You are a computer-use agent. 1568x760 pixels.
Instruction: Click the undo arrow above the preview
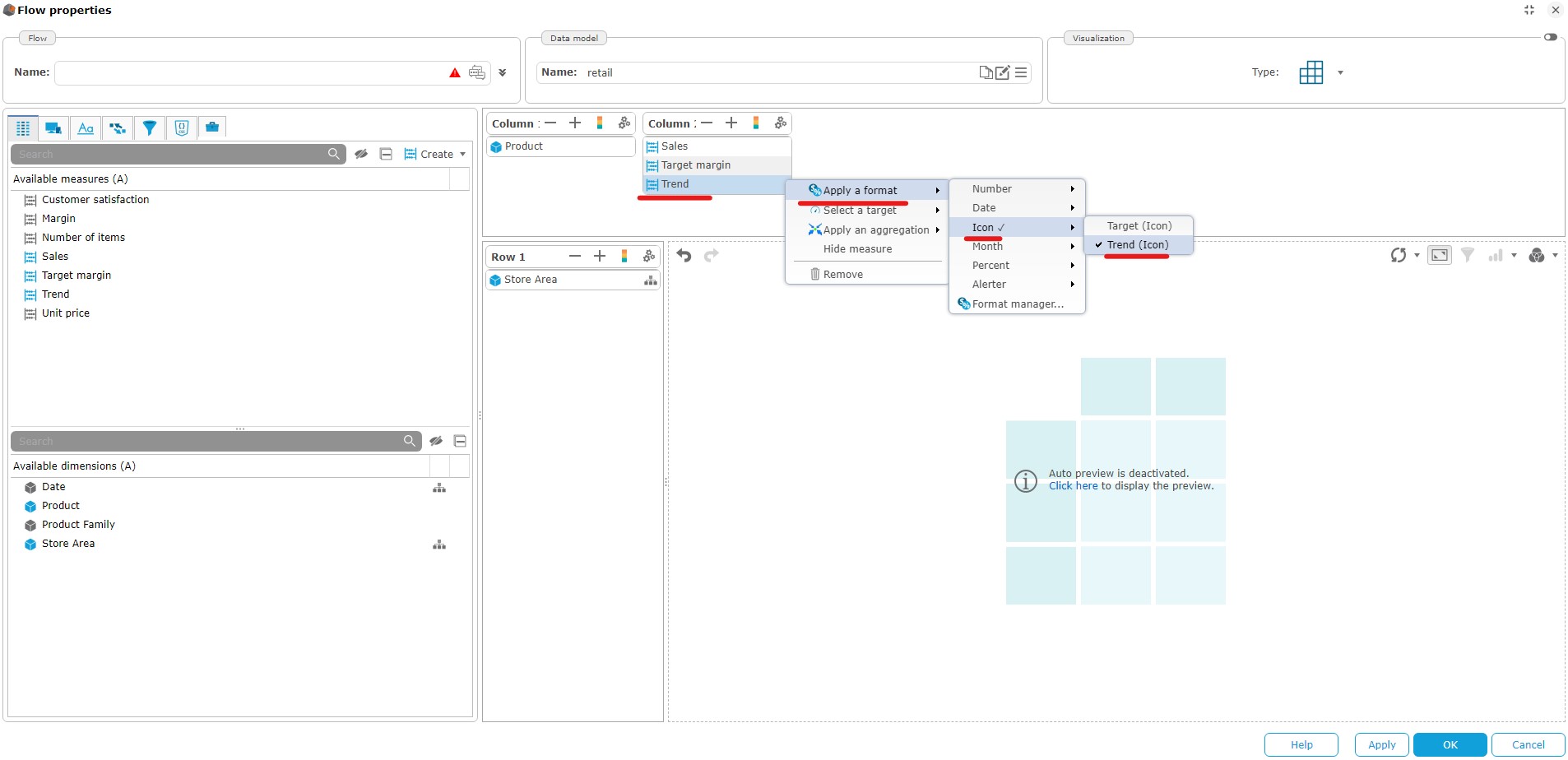684,256
